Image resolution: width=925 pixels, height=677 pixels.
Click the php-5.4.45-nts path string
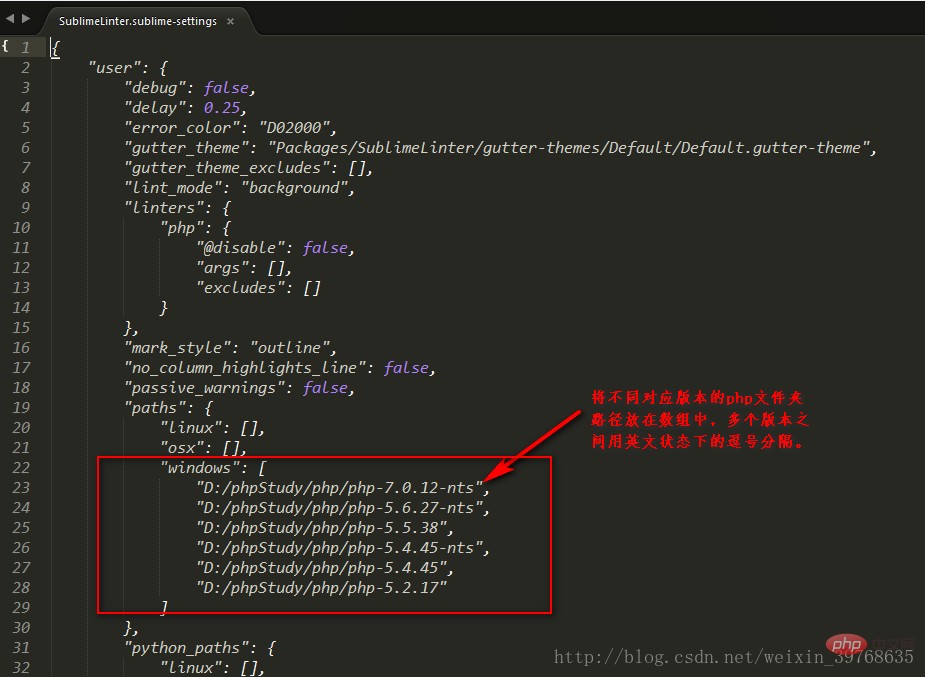point(339,548)
